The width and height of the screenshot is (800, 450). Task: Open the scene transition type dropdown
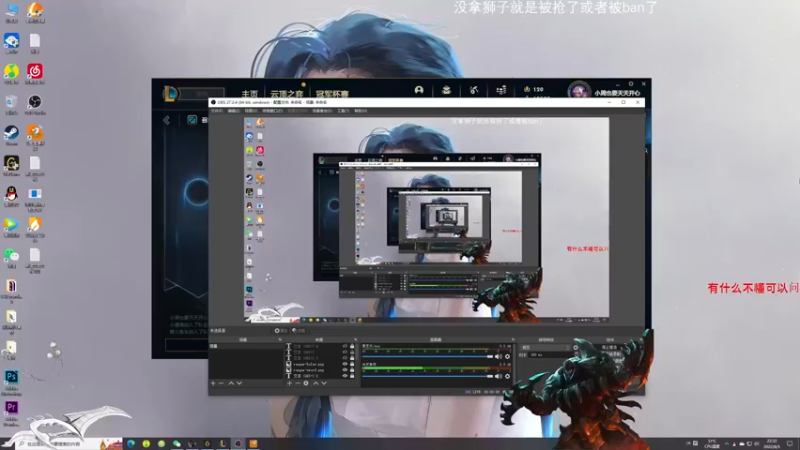click(544, 347)
